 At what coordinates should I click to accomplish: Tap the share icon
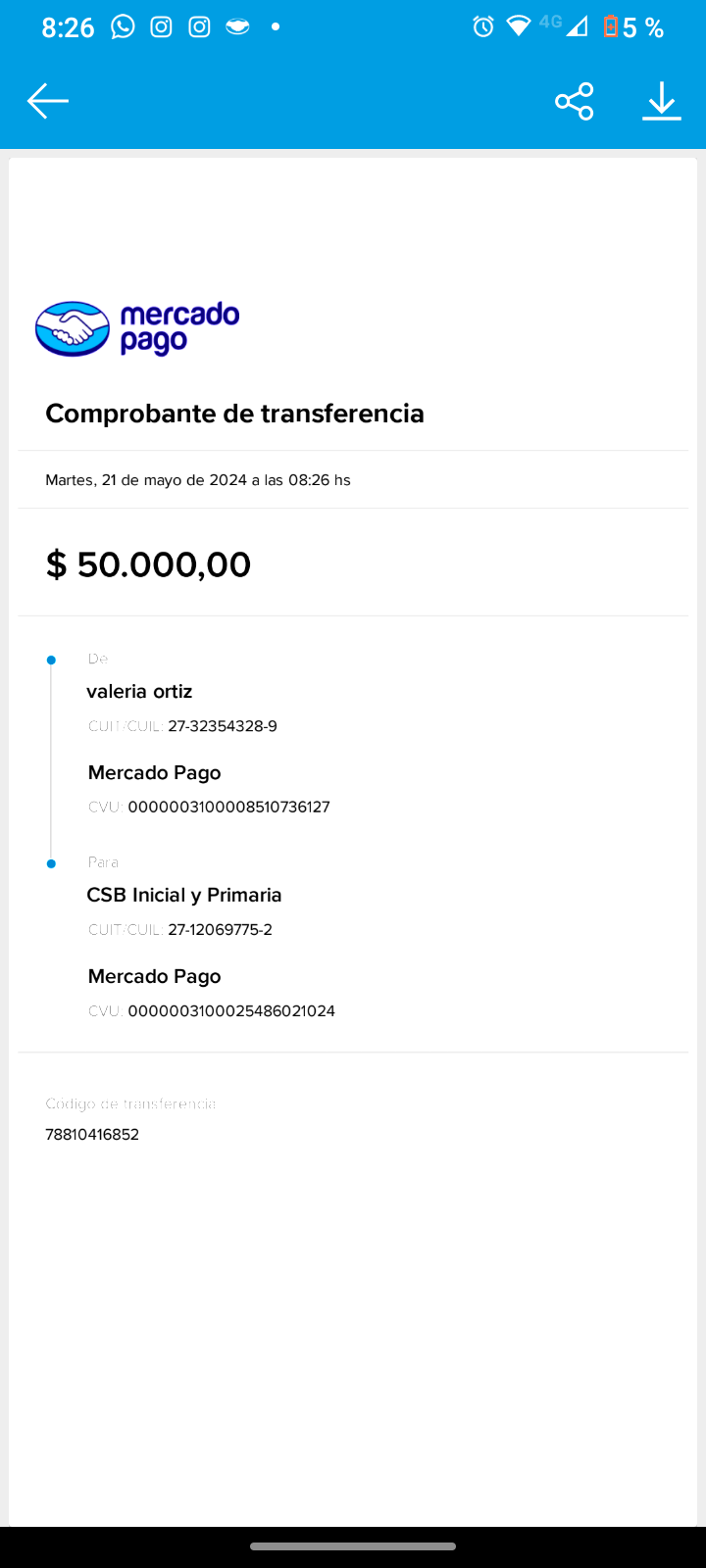click(575, 101)
